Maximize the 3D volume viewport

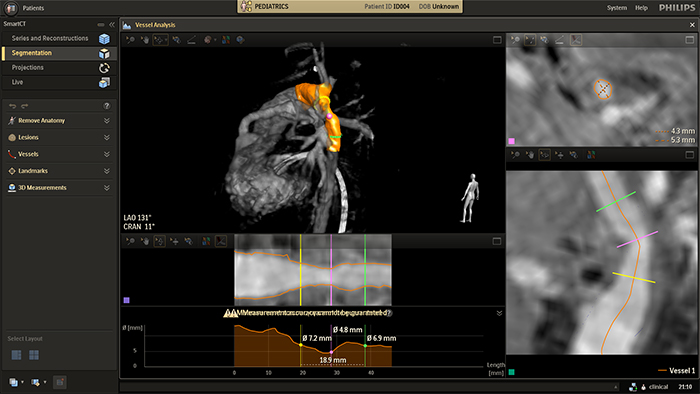[x=497, y=40]
